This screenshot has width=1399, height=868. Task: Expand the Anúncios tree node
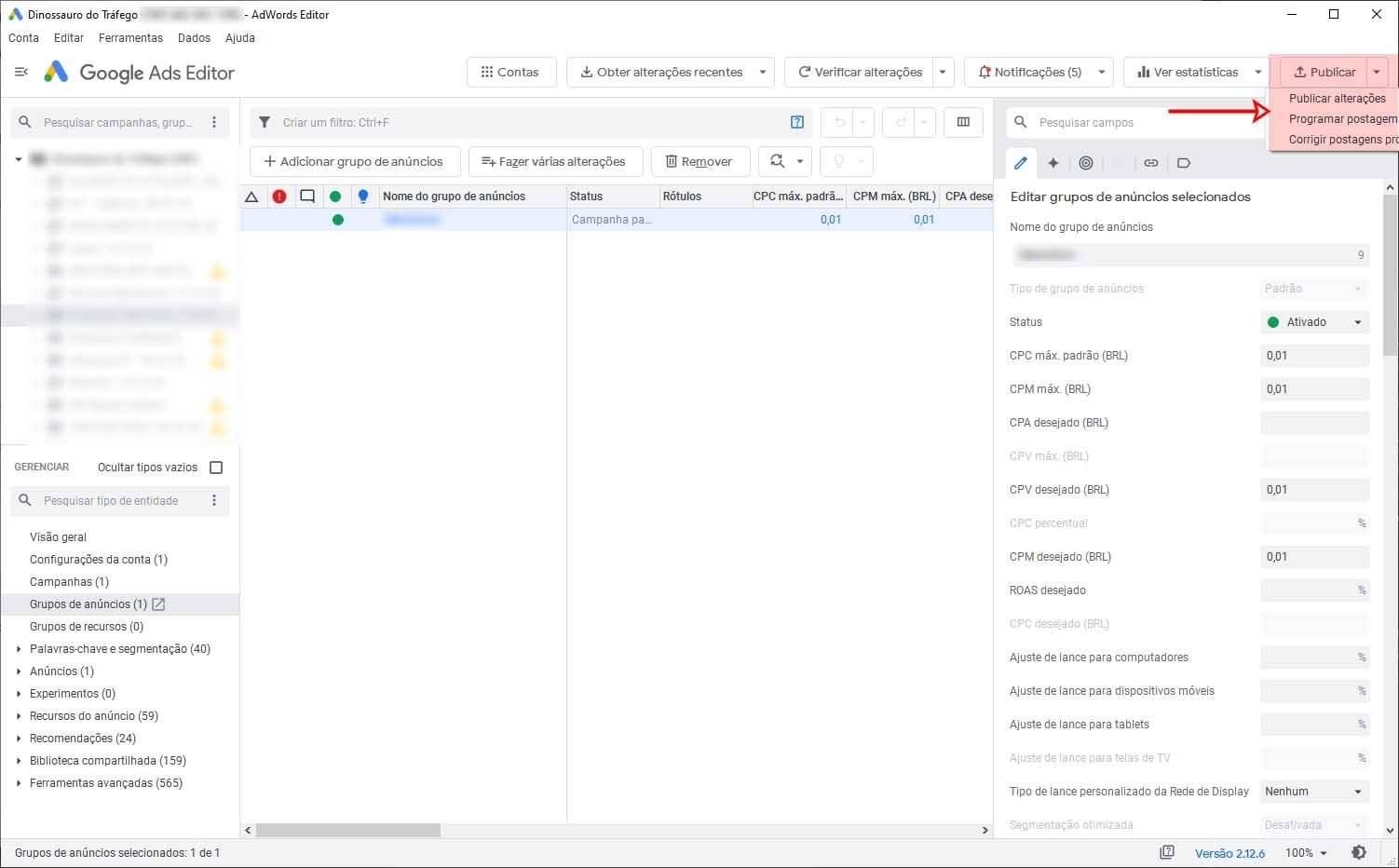click(x=19, y=671)
